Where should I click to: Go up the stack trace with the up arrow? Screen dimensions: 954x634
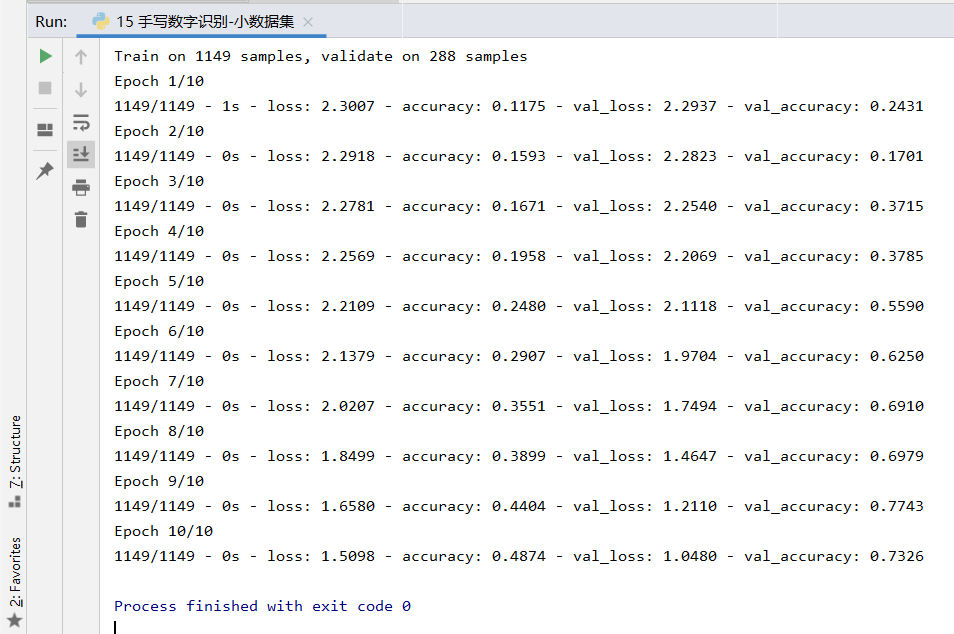pos(81,57)
